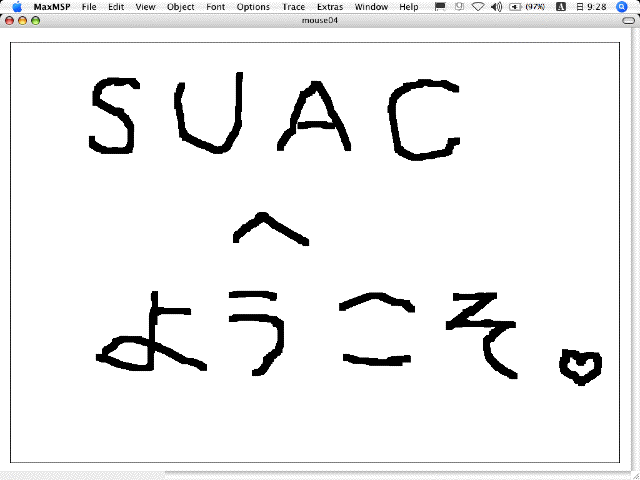
Task: Click the battery status icon
Action: [515, 7]
